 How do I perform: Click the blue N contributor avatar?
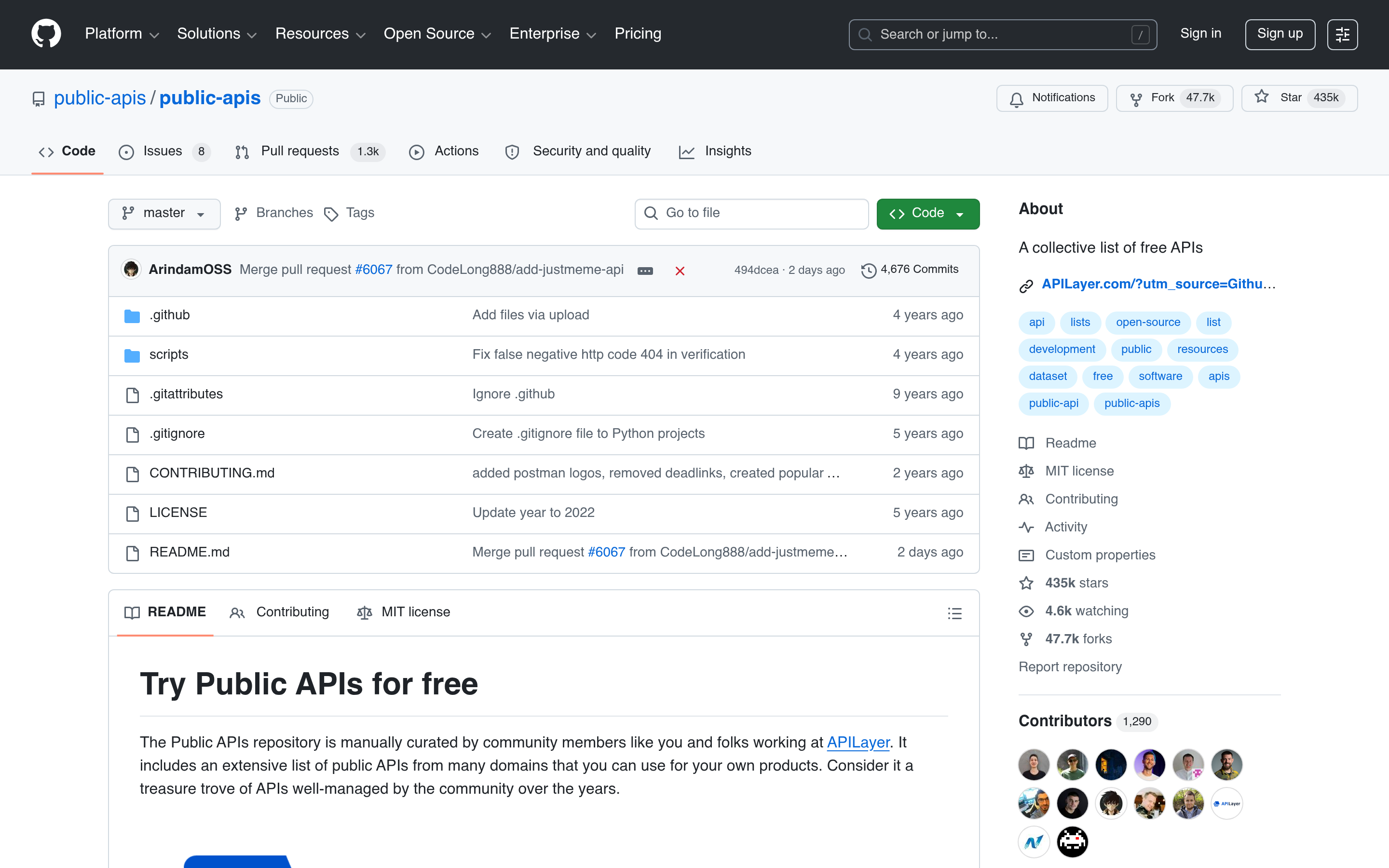1034,841
